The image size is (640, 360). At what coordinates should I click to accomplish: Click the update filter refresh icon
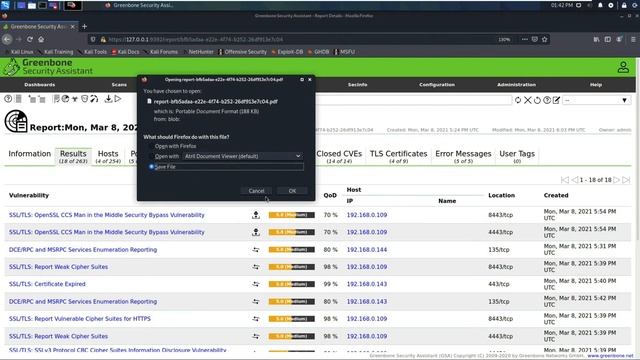point(518,100)
